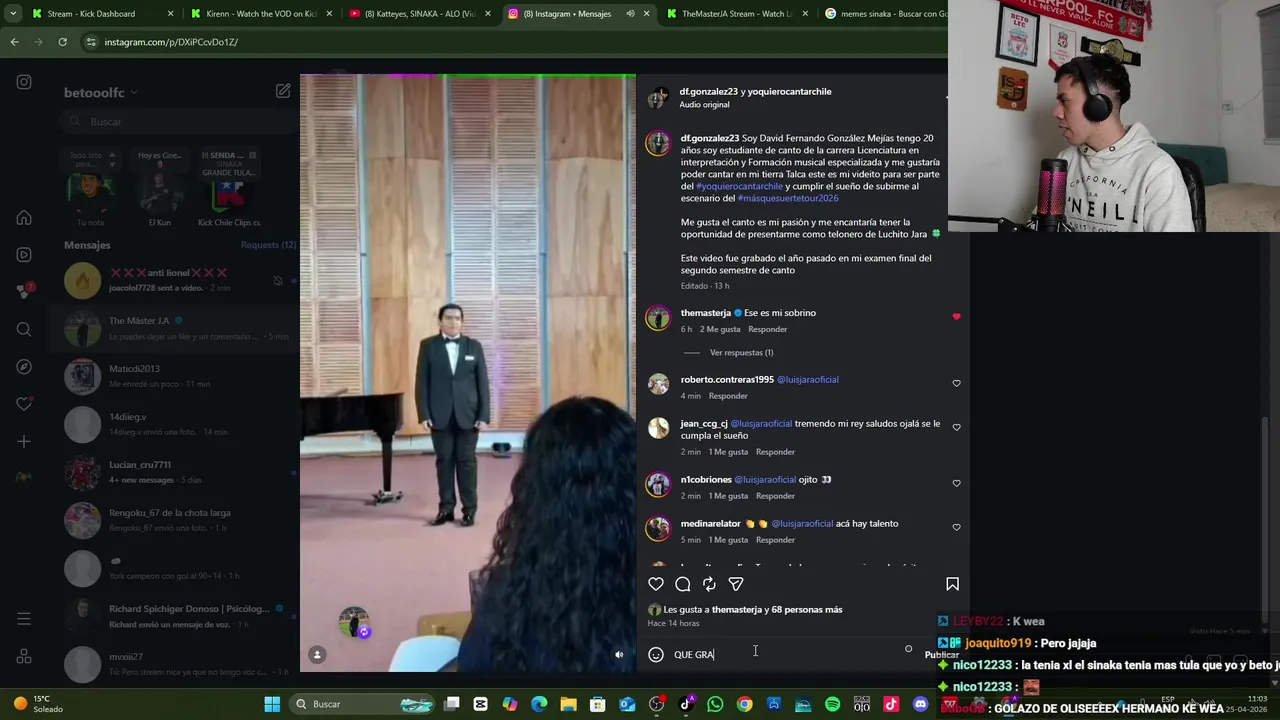Screen dimensions: 1280x720
Task: Mute the Instagram tab audio icon
Action: [x=630, y=14]
